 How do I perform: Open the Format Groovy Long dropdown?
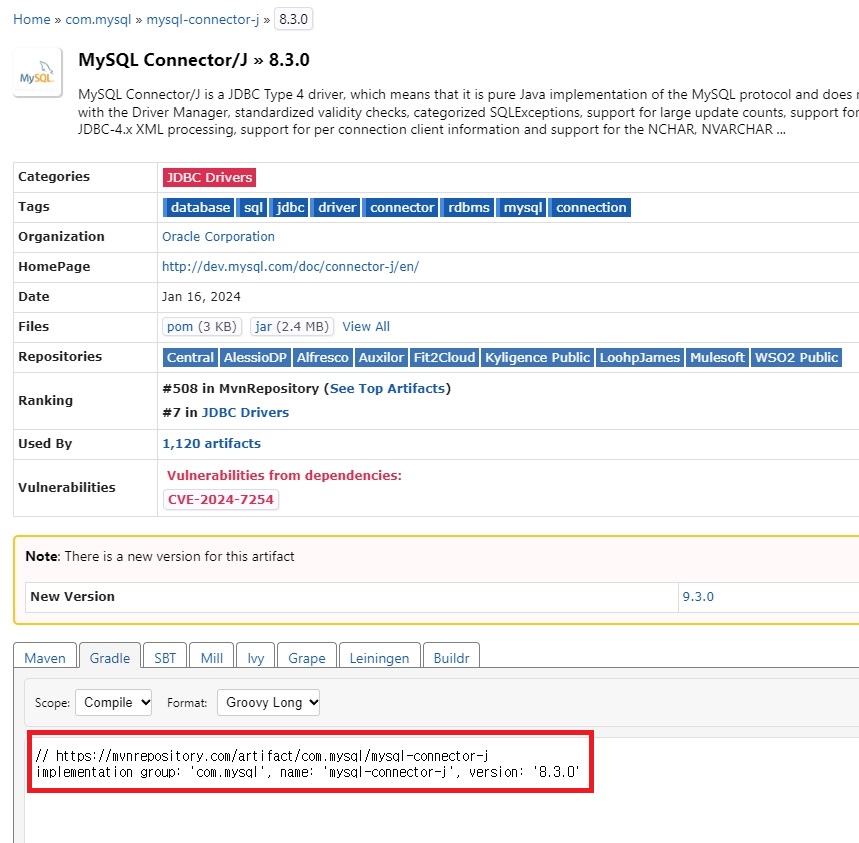[268, 703]
